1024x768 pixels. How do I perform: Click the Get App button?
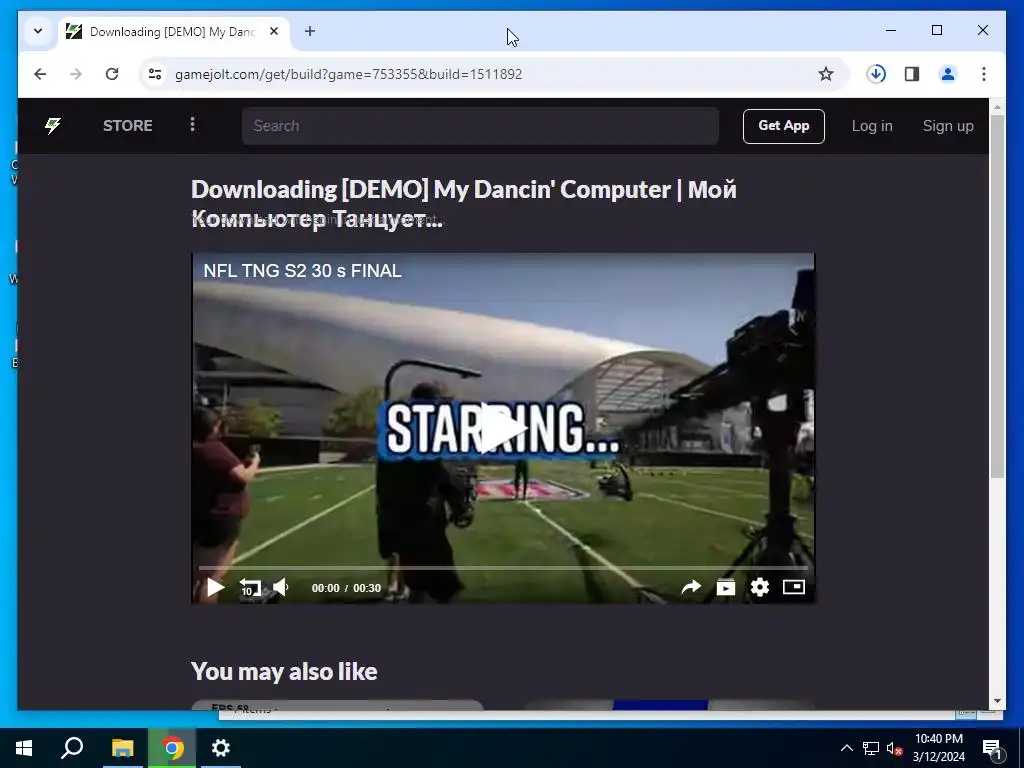[x=784, y=125]
